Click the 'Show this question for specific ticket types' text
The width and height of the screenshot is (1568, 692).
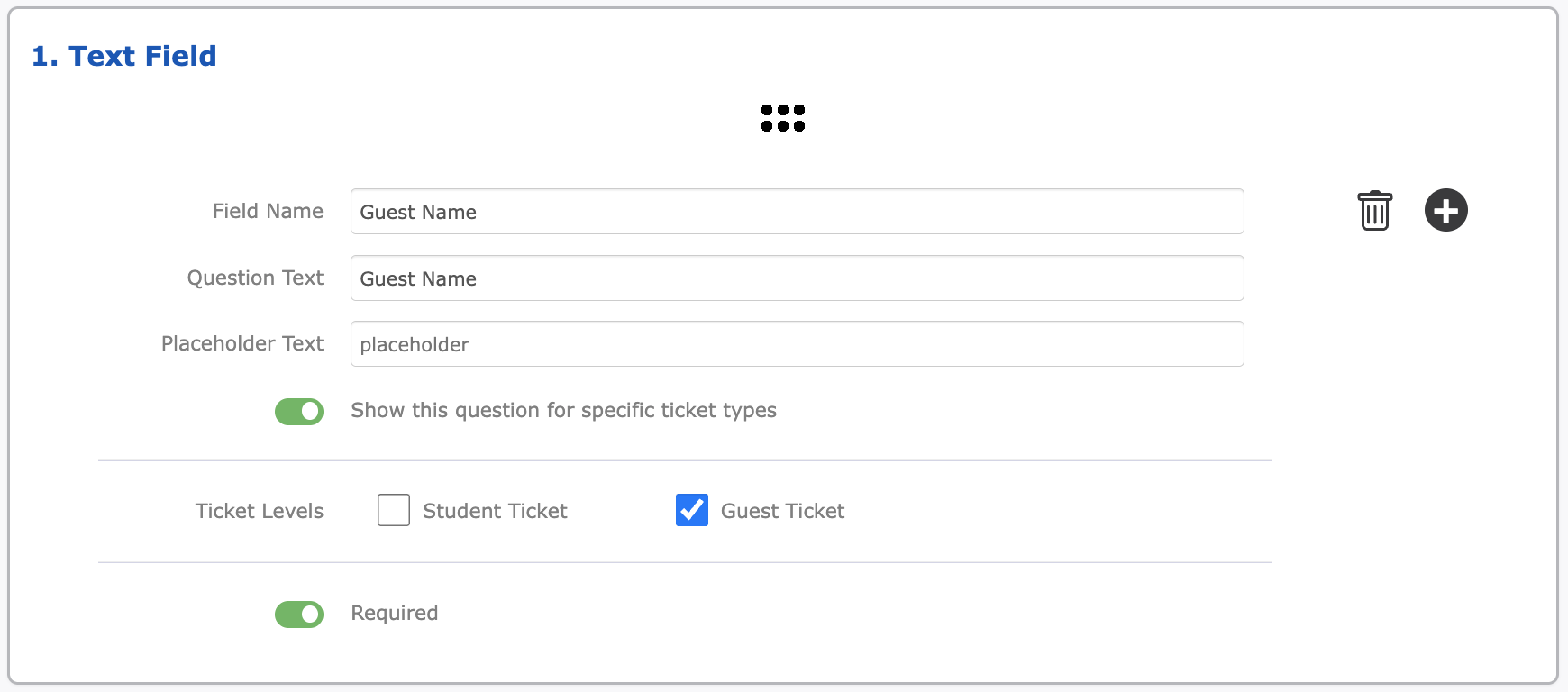coord(563,411)
